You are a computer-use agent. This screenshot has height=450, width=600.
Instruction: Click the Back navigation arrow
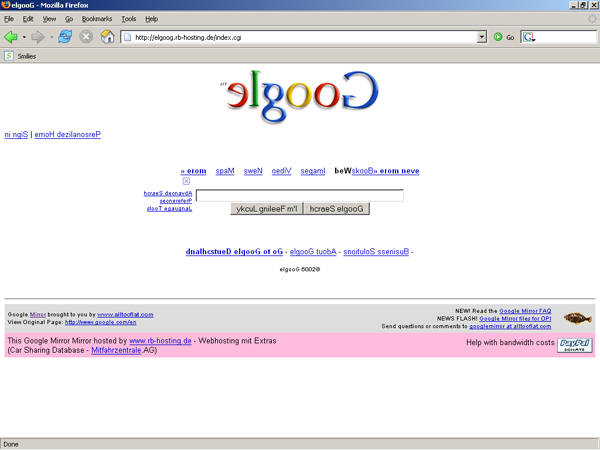11,37
